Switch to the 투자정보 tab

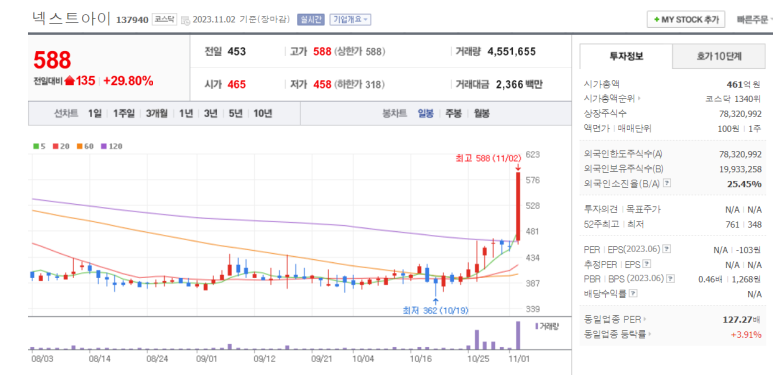pos(626,56)
